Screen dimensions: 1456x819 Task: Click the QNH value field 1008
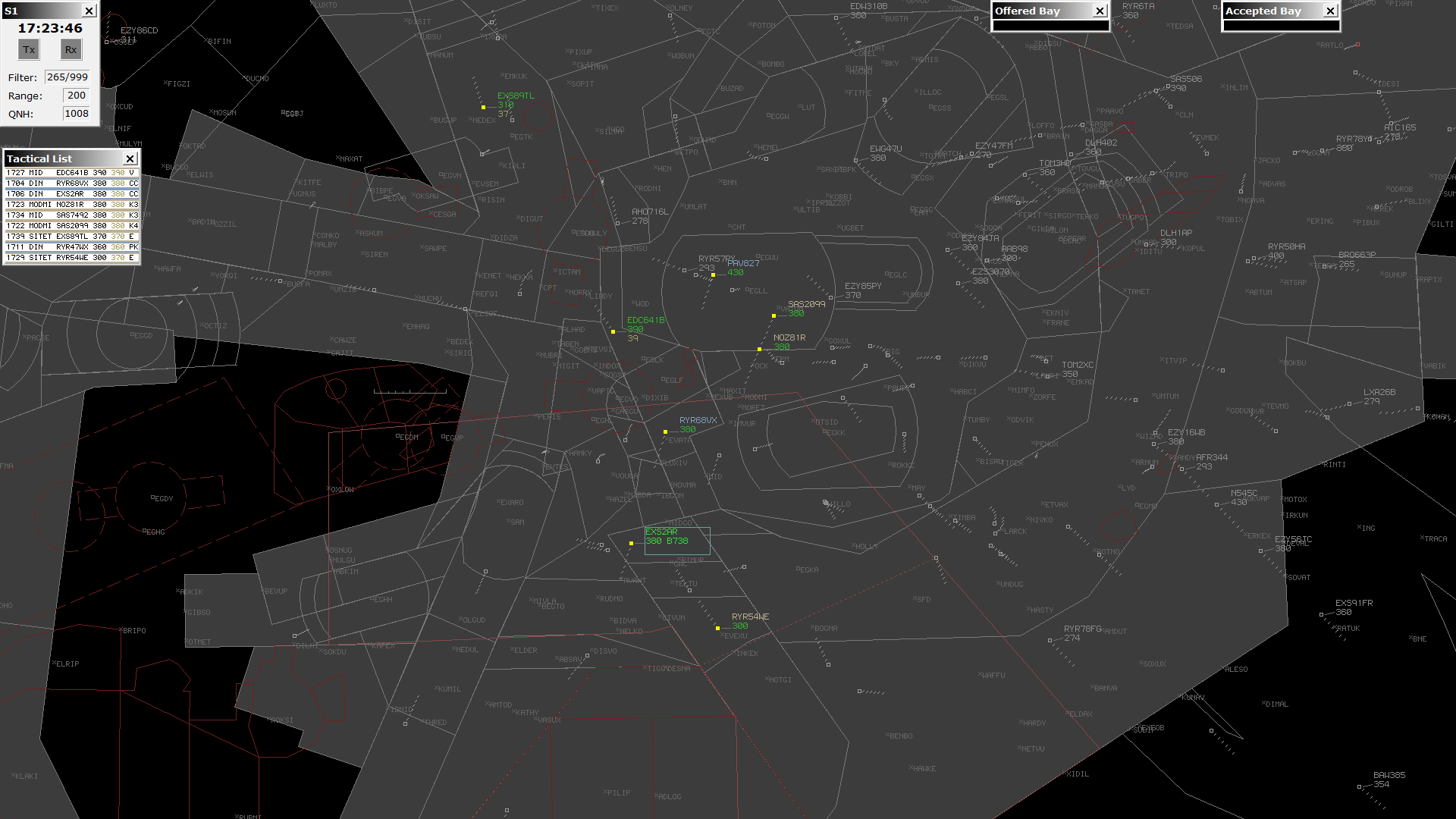[x=76, y=114]
